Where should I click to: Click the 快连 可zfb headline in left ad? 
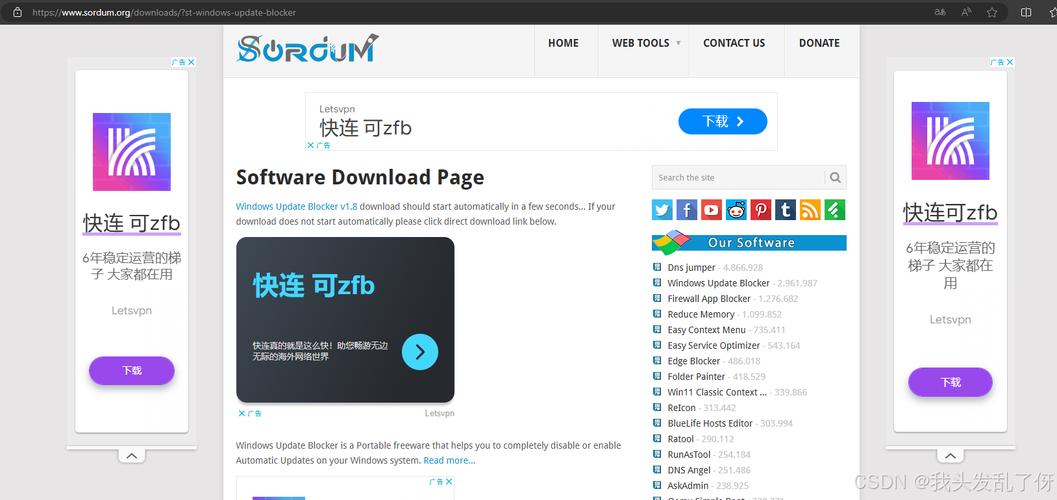131,222
